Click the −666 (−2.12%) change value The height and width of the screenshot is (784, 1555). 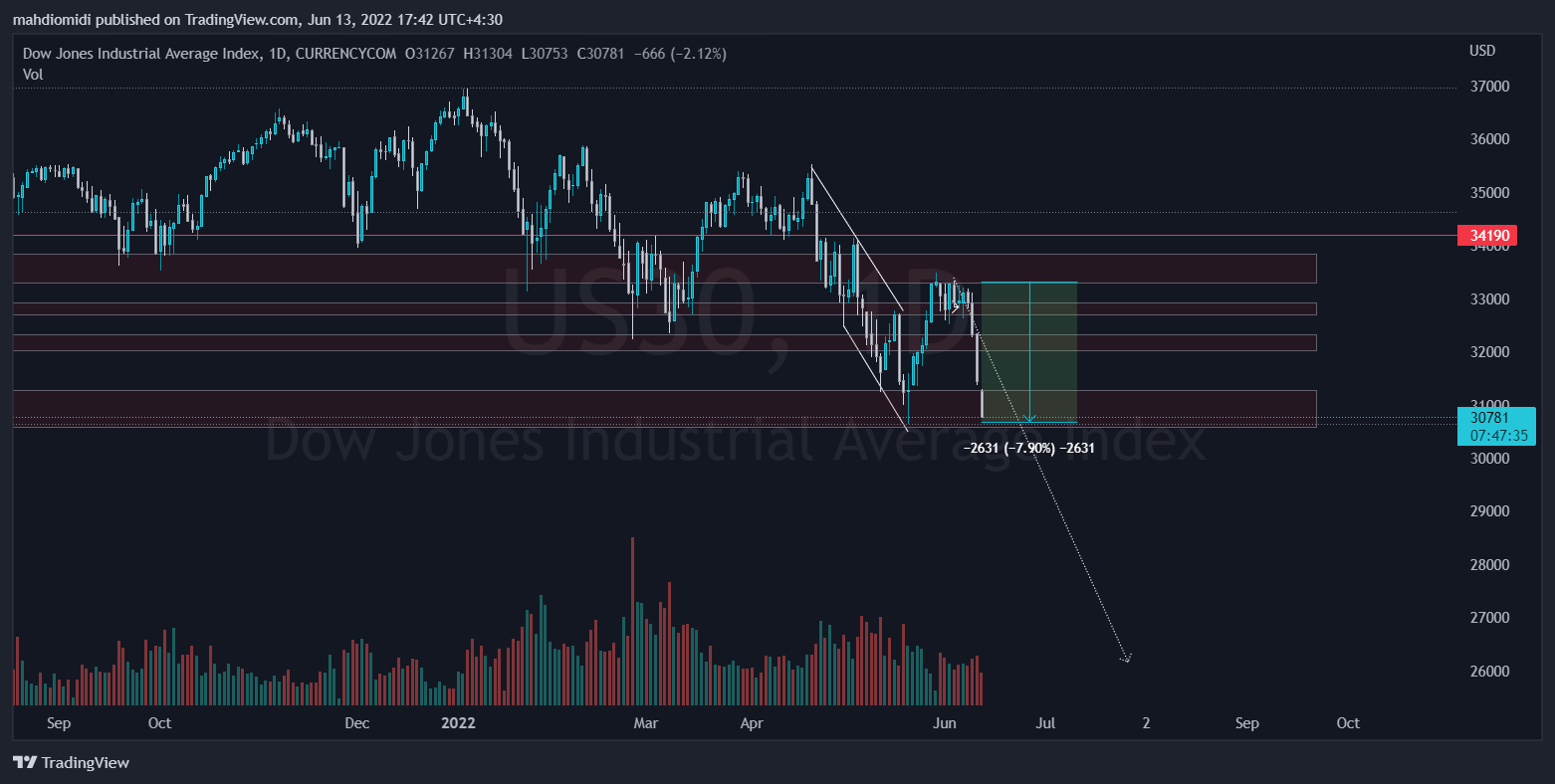click(680, 54)
